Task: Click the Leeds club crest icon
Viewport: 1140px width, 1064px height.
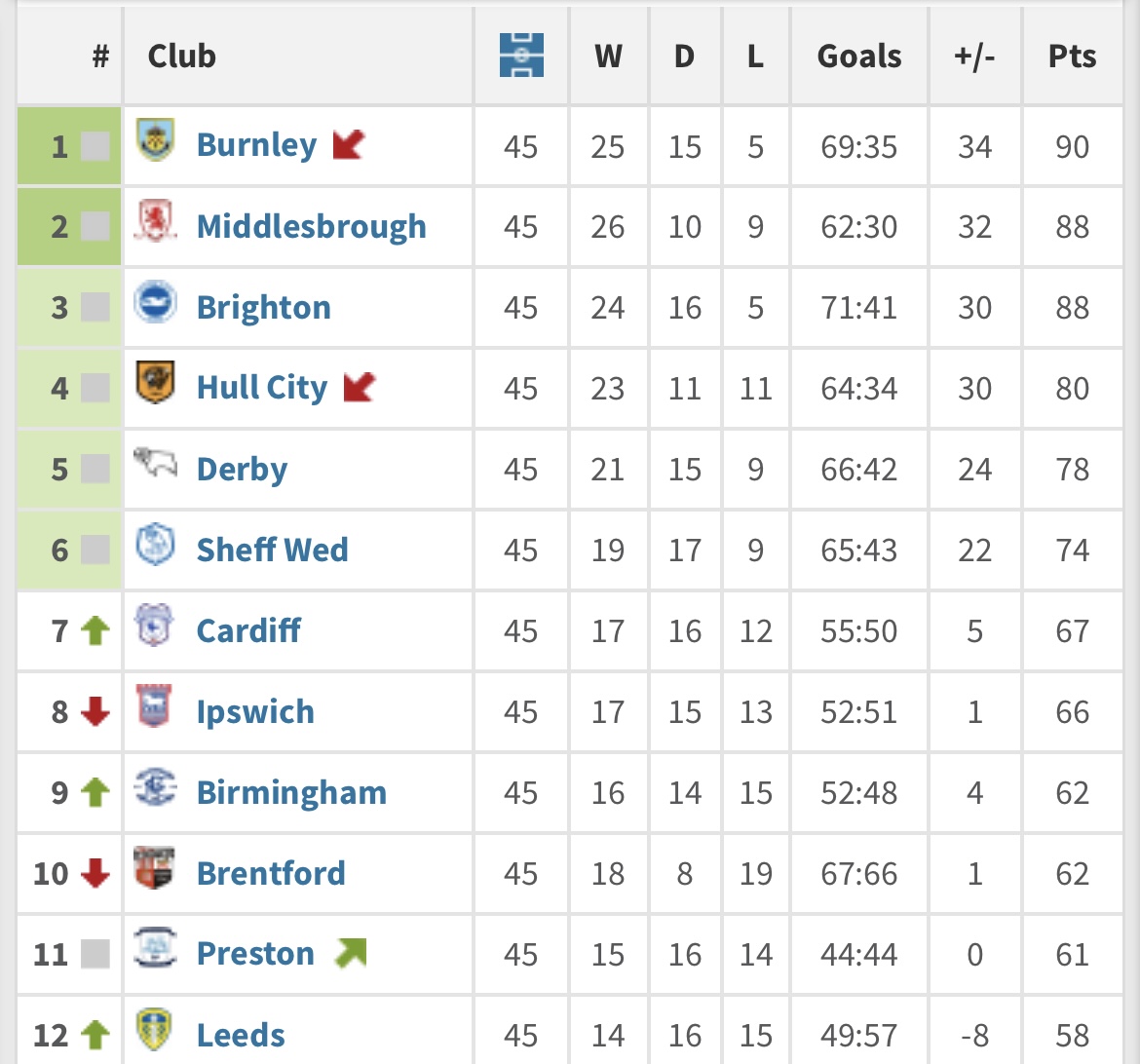Action: click(154, 1030)
